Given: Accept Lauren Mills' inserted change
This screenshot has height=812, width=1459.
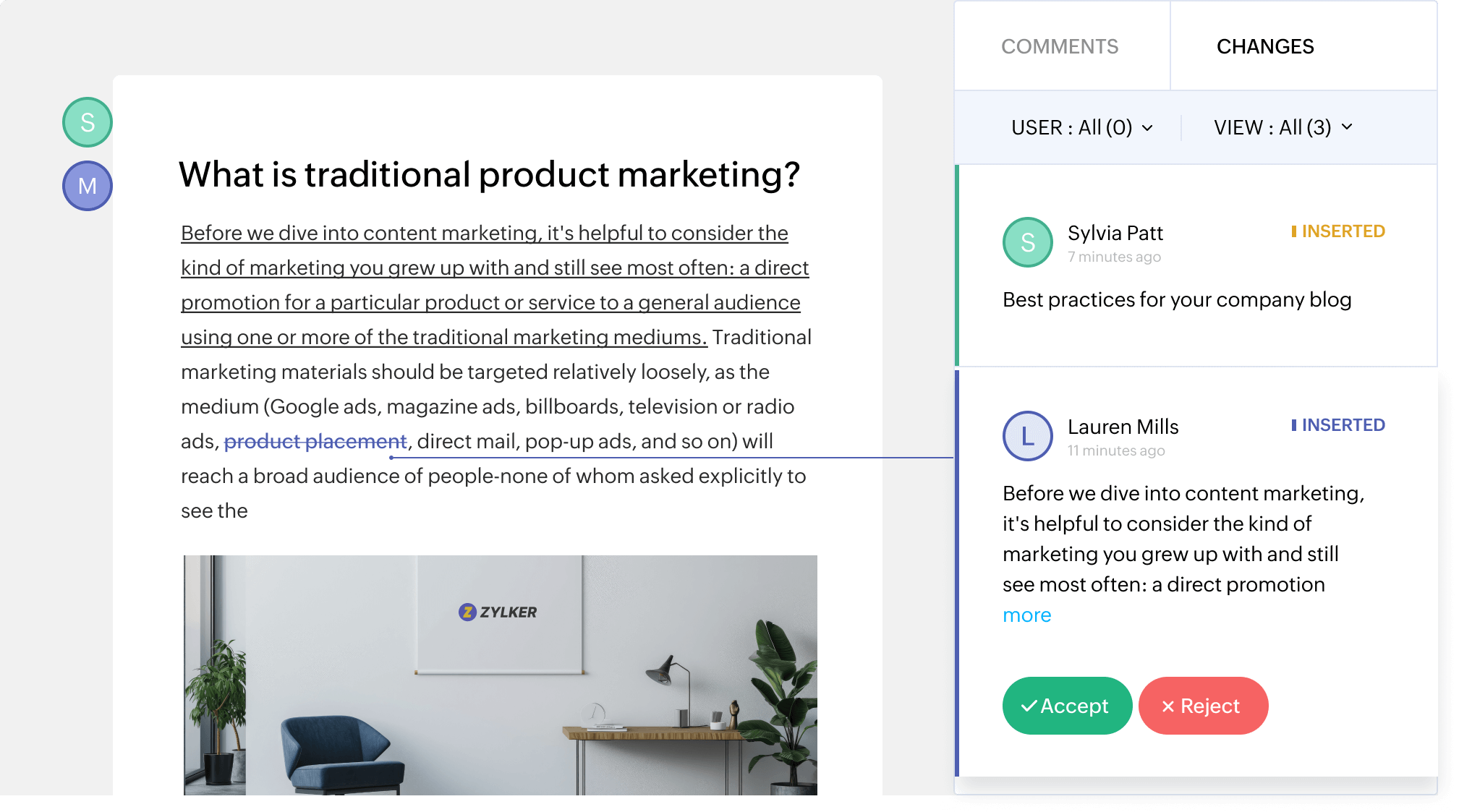Looking at the screenshot, I should click(x=1066, y=706).
